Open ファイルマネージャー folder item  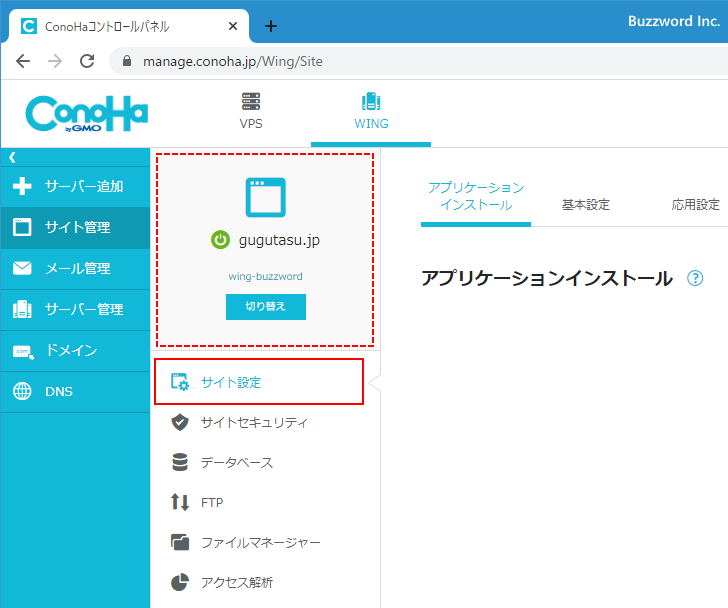(x=260, y=543)
